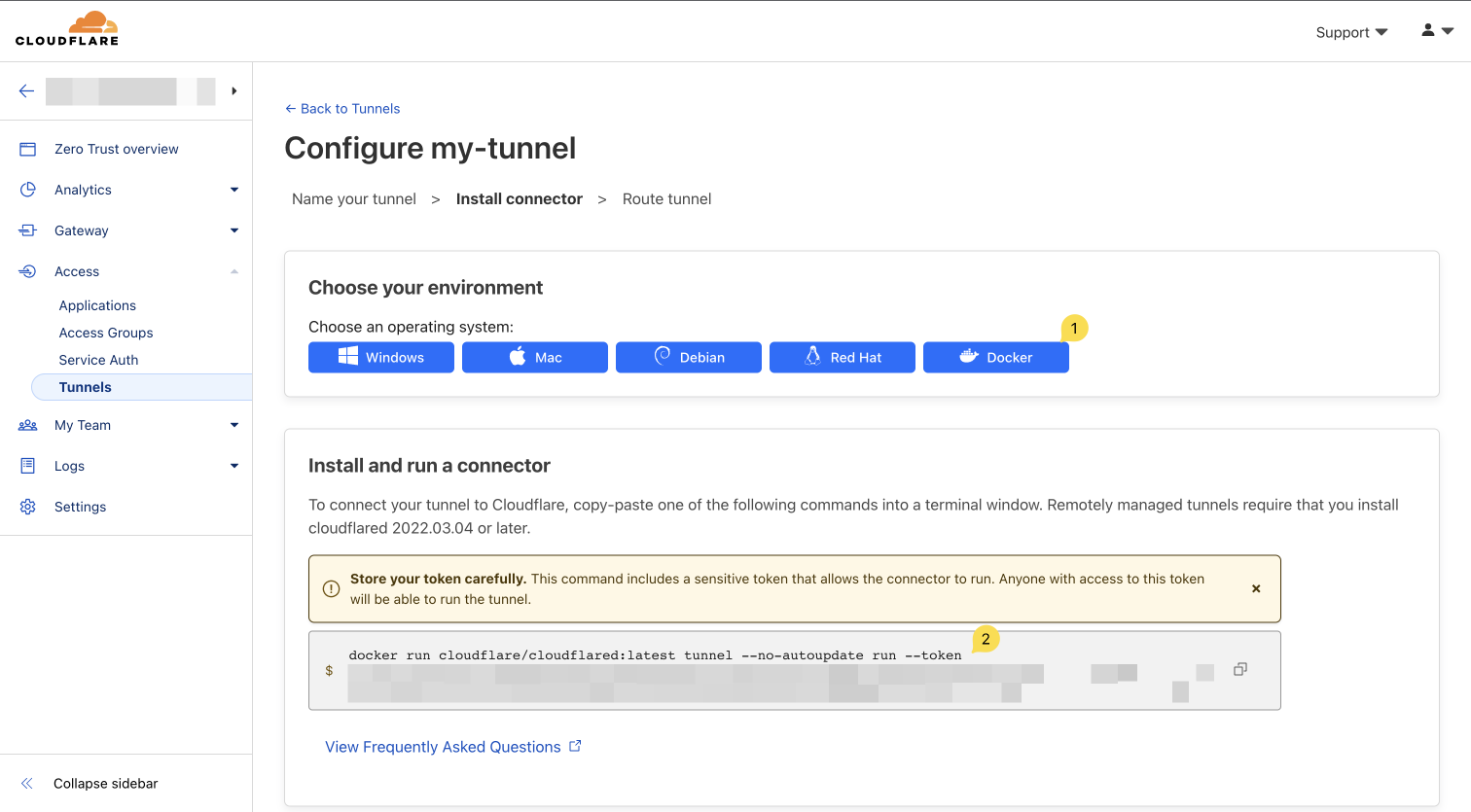Viewport: 1471px width, 812px height.
Task: Choose Red Hat operating system
Action: click(x=843, y=357)
